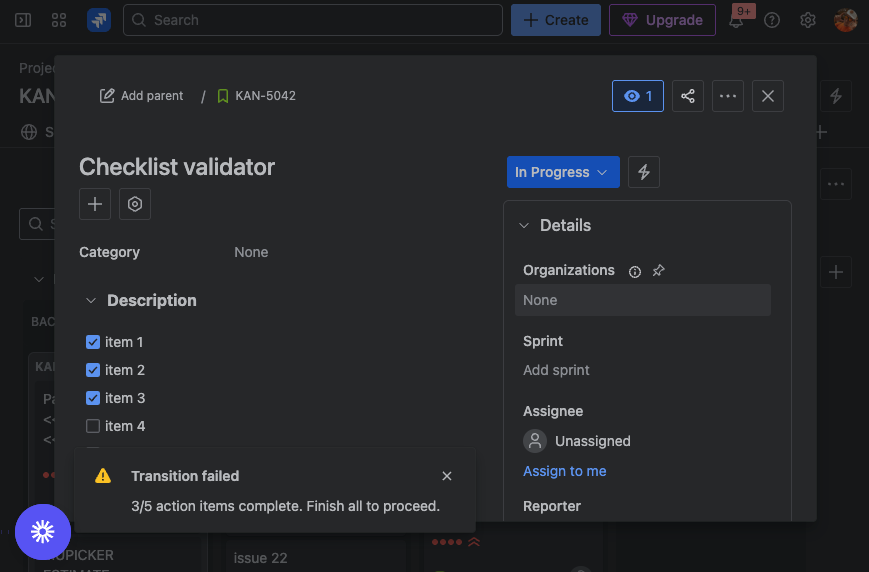869x572 pixels.
Task: Dismiss the Transition failed notification
Action: pyautogui.click(x=447, y=476)
